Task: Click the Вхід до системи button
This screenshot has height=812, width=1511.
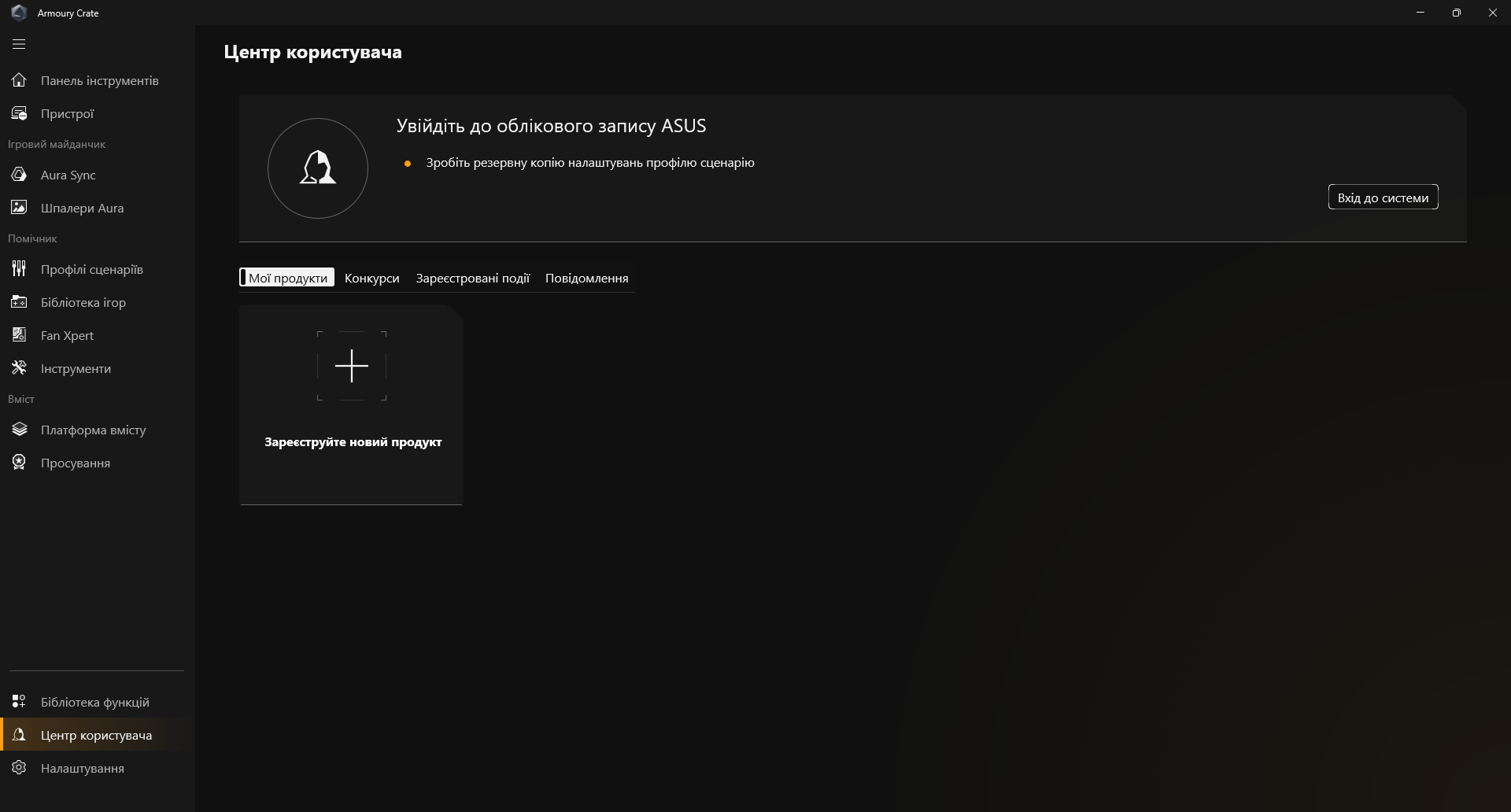Action: pos(1383,197)
